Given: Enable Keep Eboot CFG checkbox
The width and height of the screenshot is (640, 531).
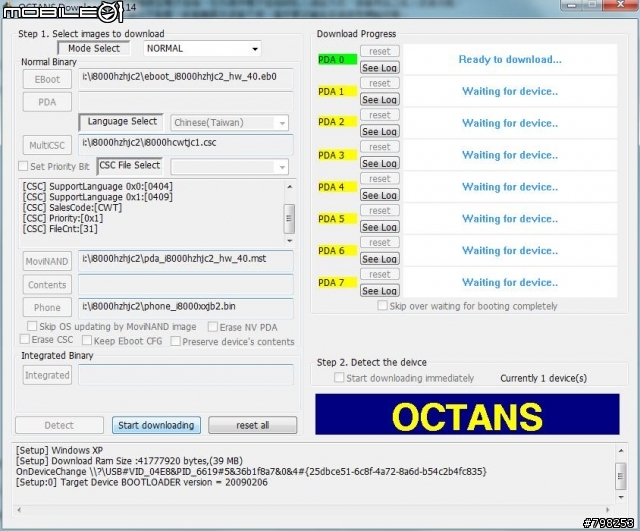Looking at the screenshot, I should tap(87, 340).
